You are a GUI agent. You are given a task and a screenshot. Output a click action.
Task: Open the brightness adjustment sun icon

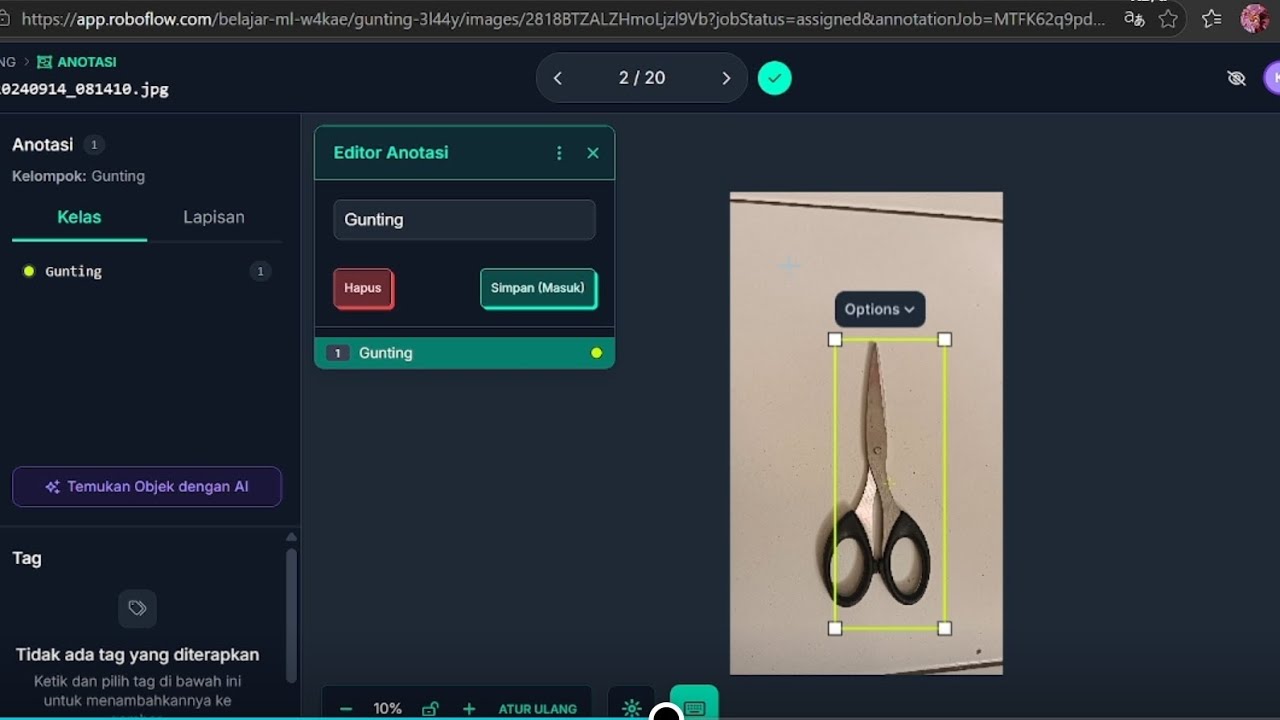tap(631, 708)
